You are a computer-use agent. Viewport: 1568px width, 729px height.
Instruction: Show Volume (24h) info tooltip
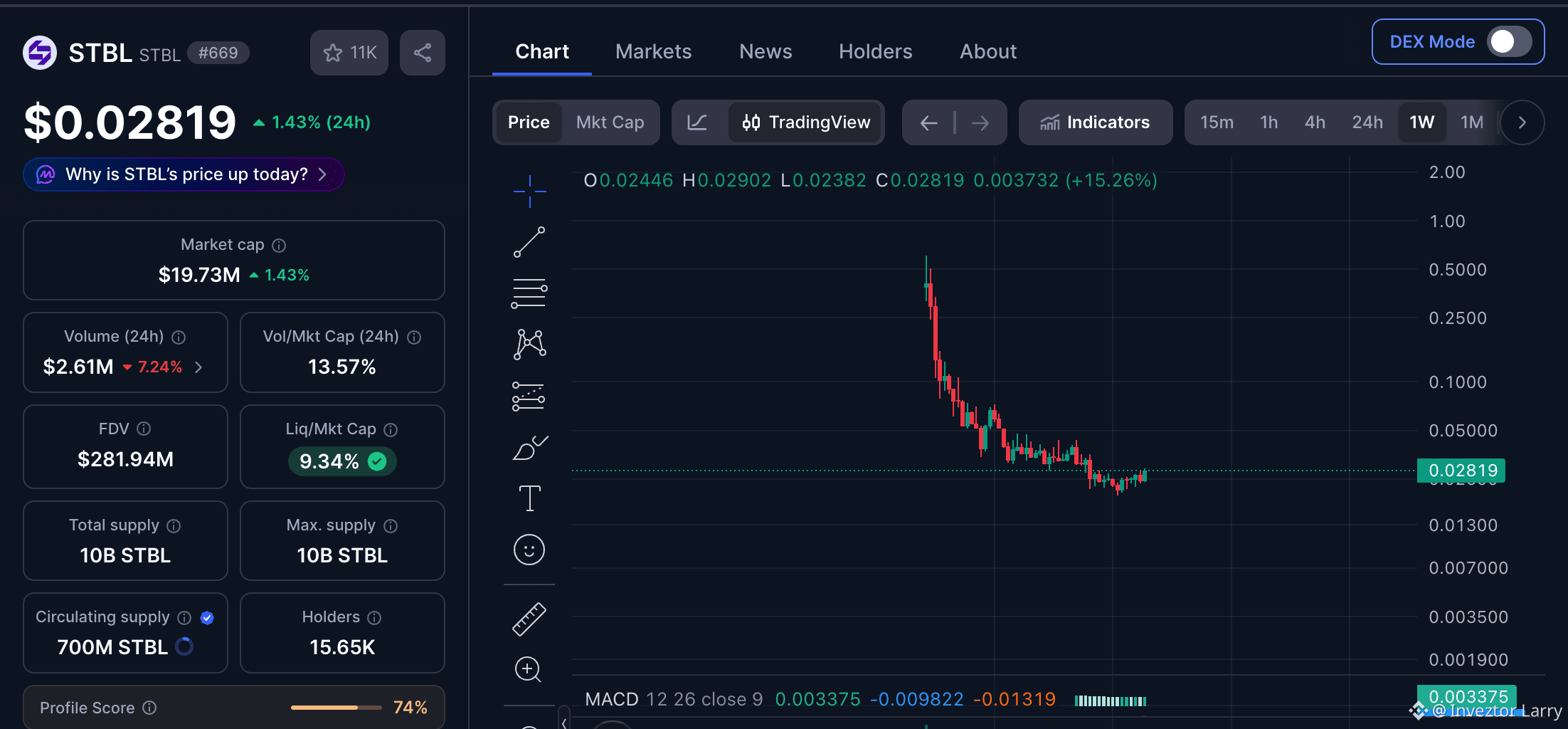coord(179,337)
